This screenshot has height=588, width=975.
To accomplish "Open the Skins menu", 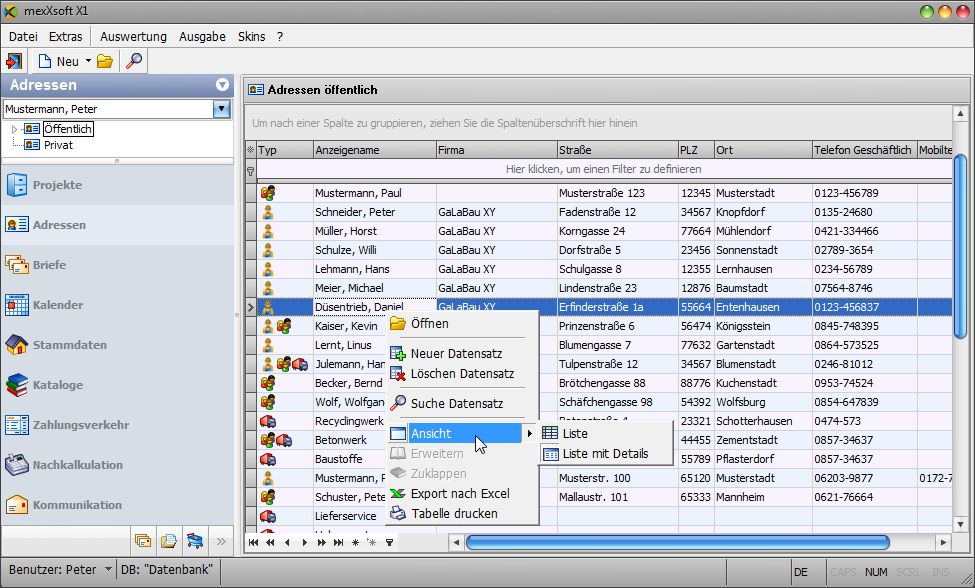I will click(251, 37).
